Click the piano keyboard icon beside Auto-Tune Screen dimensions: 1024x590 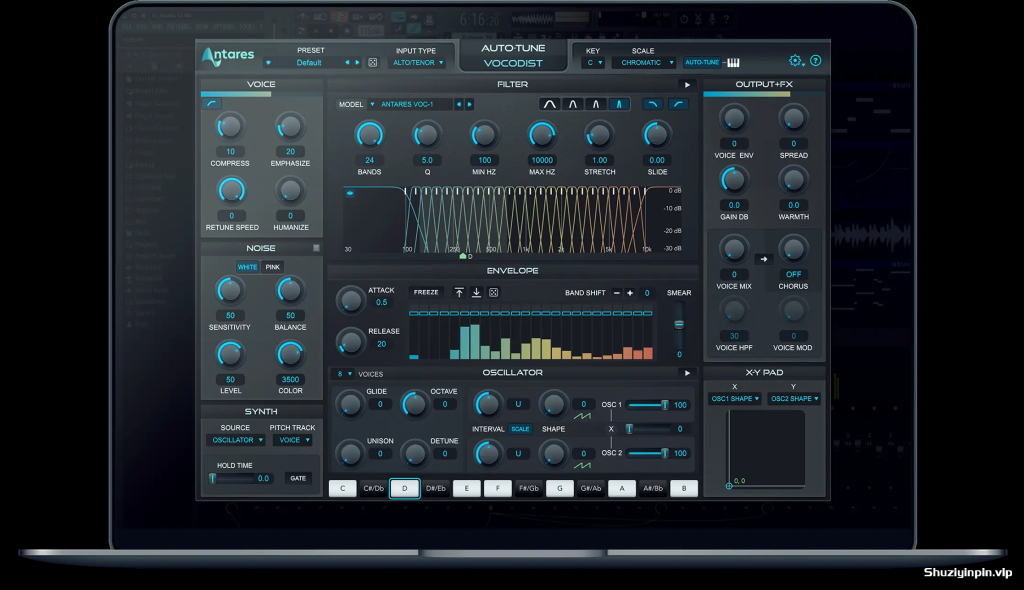[733, 63]
